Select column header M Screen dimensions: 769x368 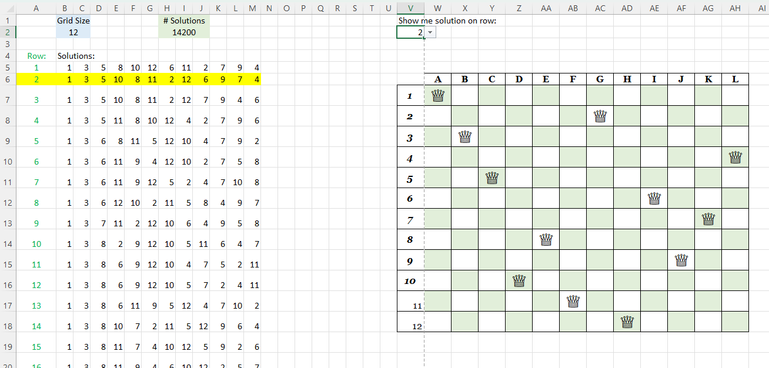pyautogui.click(x=252, y=8)
